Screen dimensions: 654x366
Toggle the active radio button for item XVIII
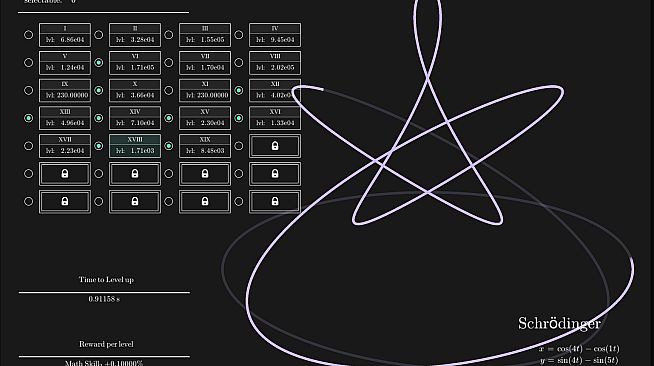click(x=98, y=146)
